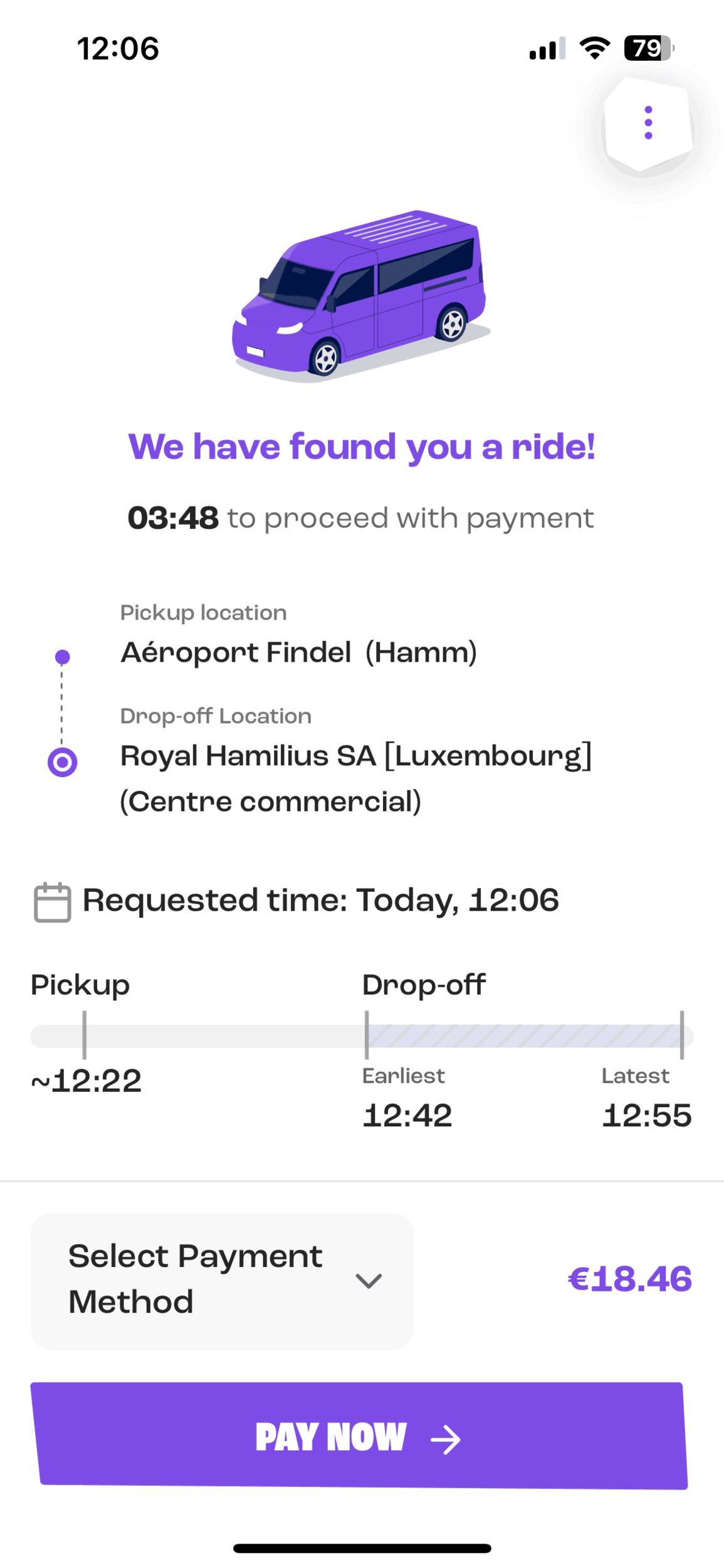Image resolution: width=724 pixels, height=1568 pixels.
Task: Tap the 03:48 payment countdown timer
Action: click(x=173, y=518)
